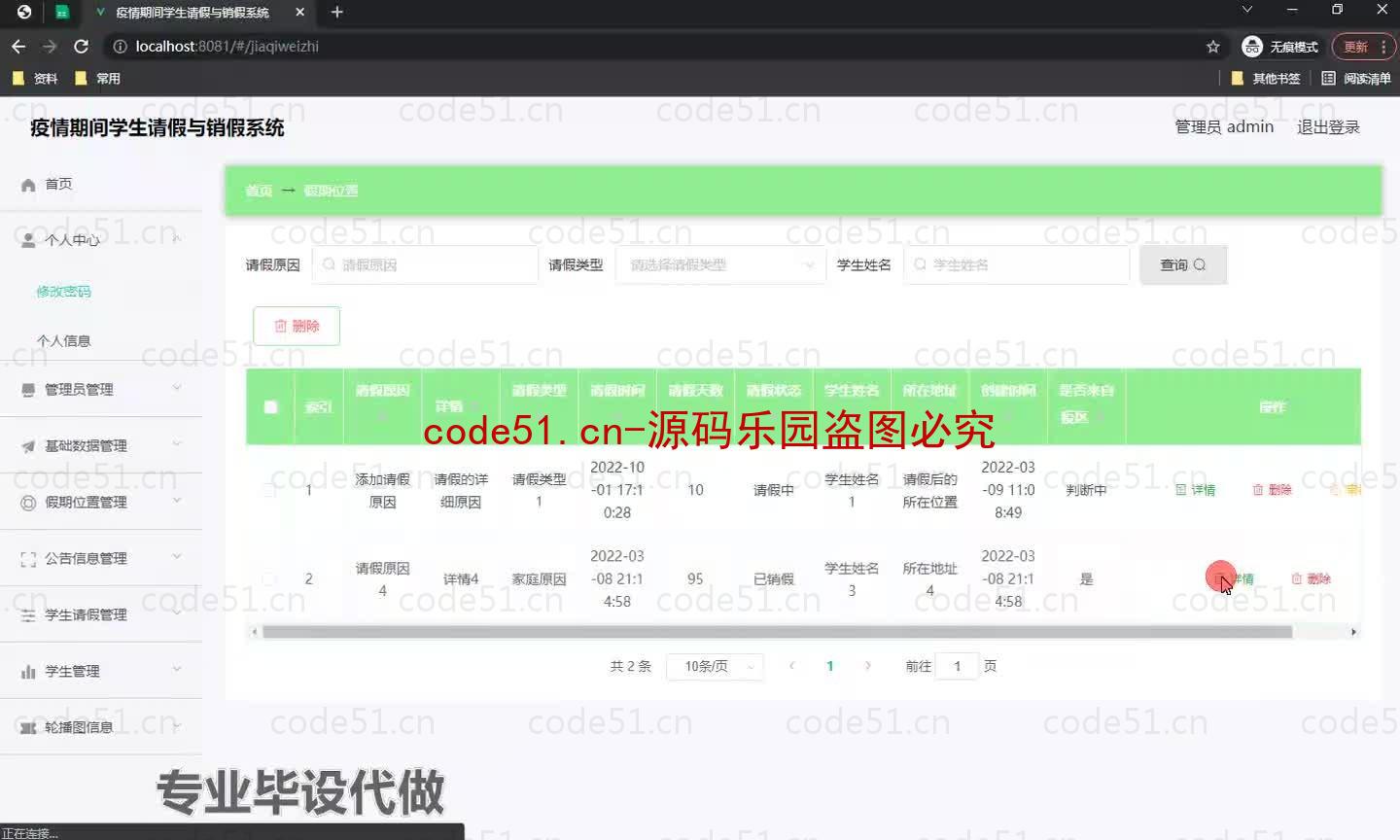Click the 判断中 cell in row 1
This screenshot has height=840, width=1400.
tap(1086, 490)
